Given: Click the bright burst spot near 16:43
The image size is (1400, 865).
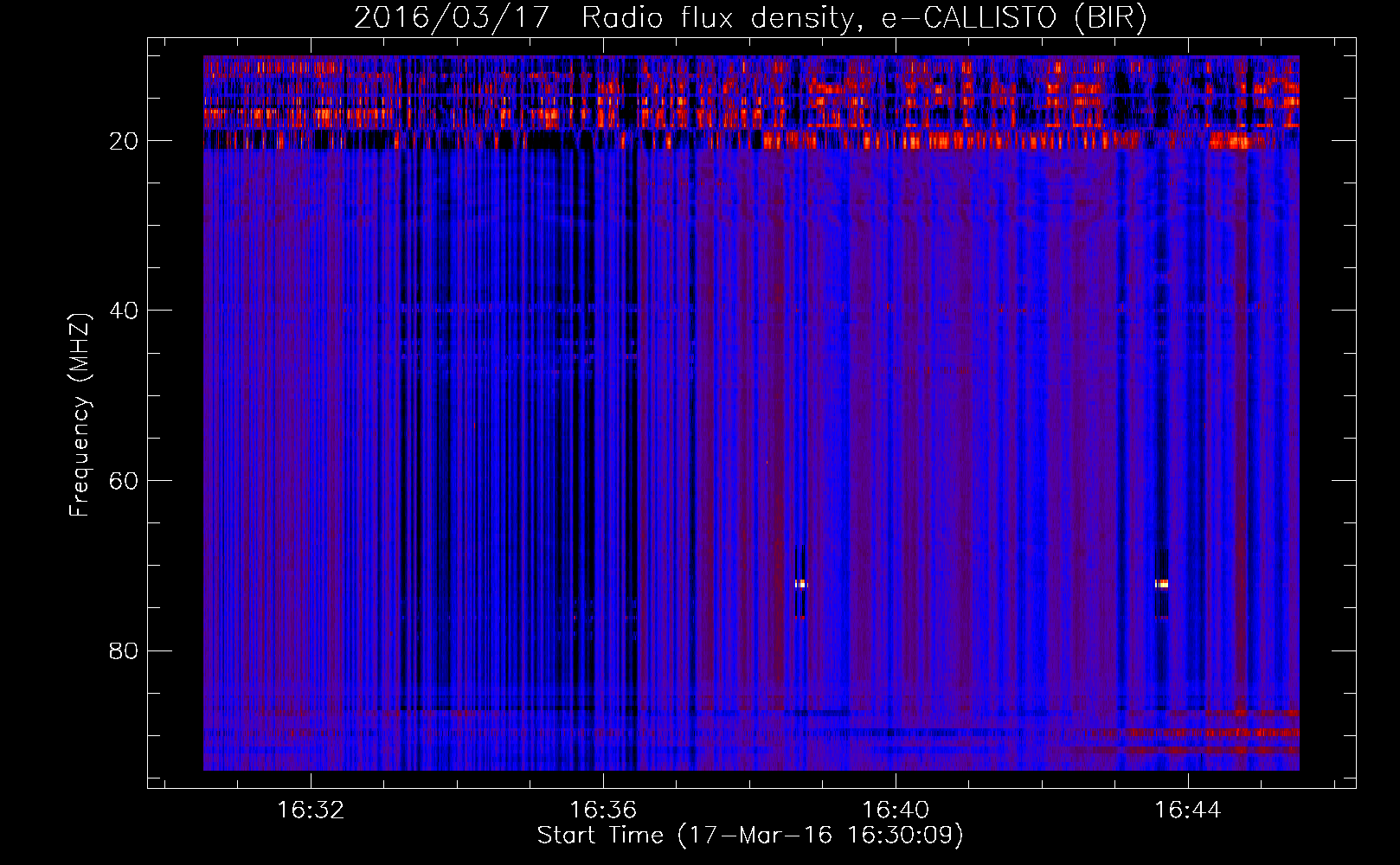Looking at the screenshot, I should 1161,584.
